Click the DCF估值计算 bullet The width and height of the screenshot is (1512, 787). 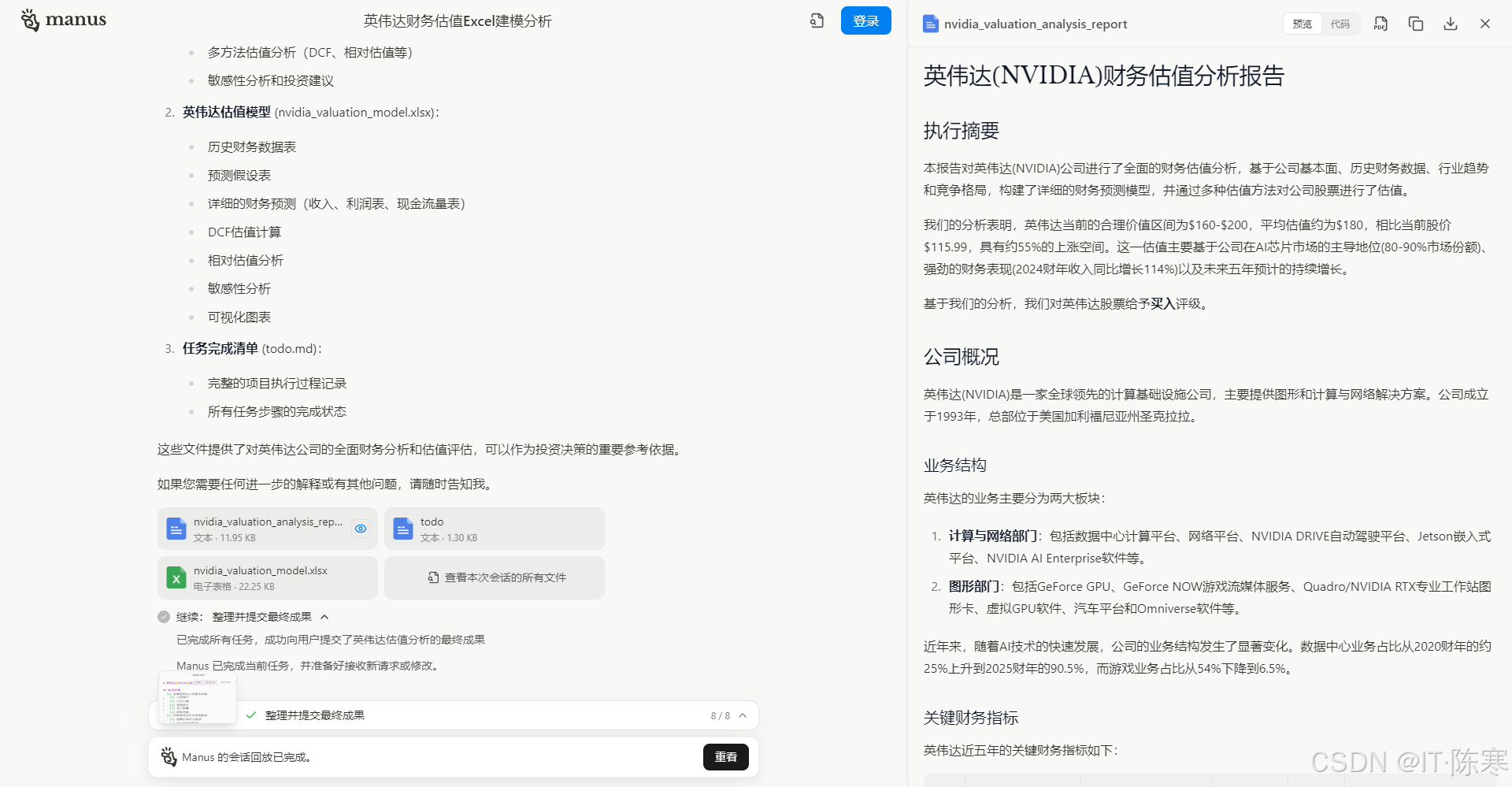point(244,232)
